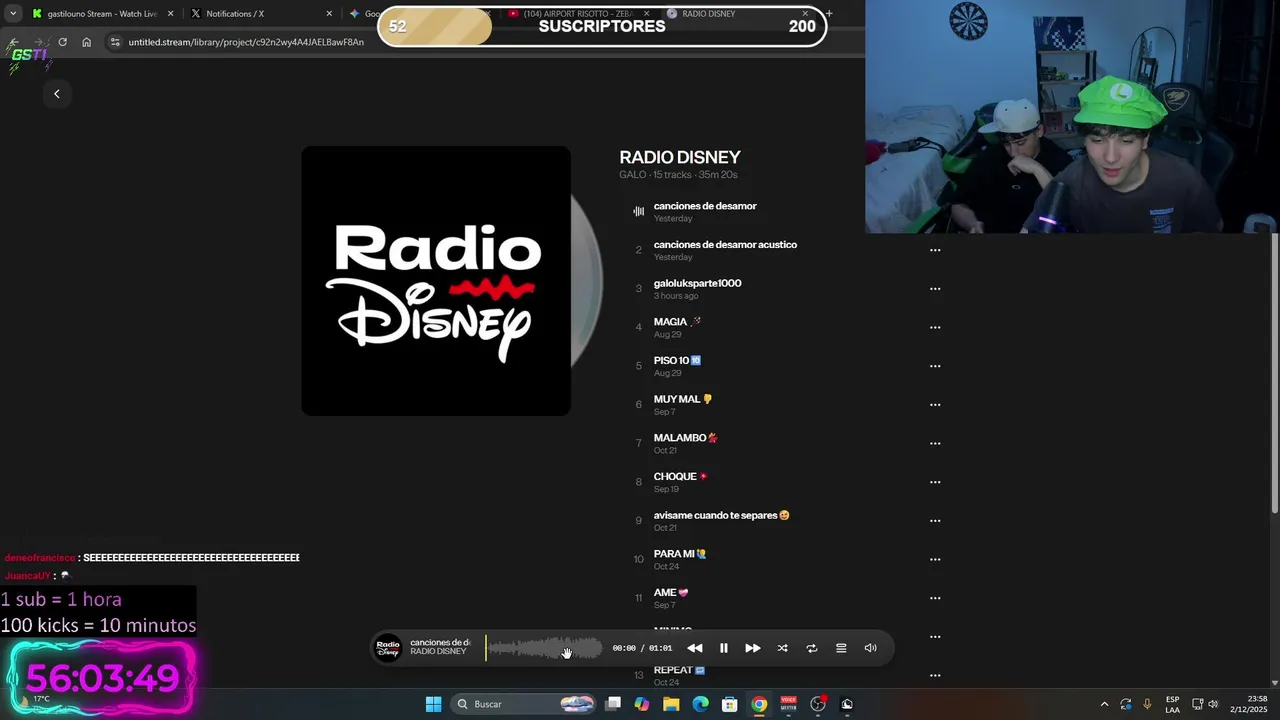Play track 'canciones de desamor acustico'

725,245
